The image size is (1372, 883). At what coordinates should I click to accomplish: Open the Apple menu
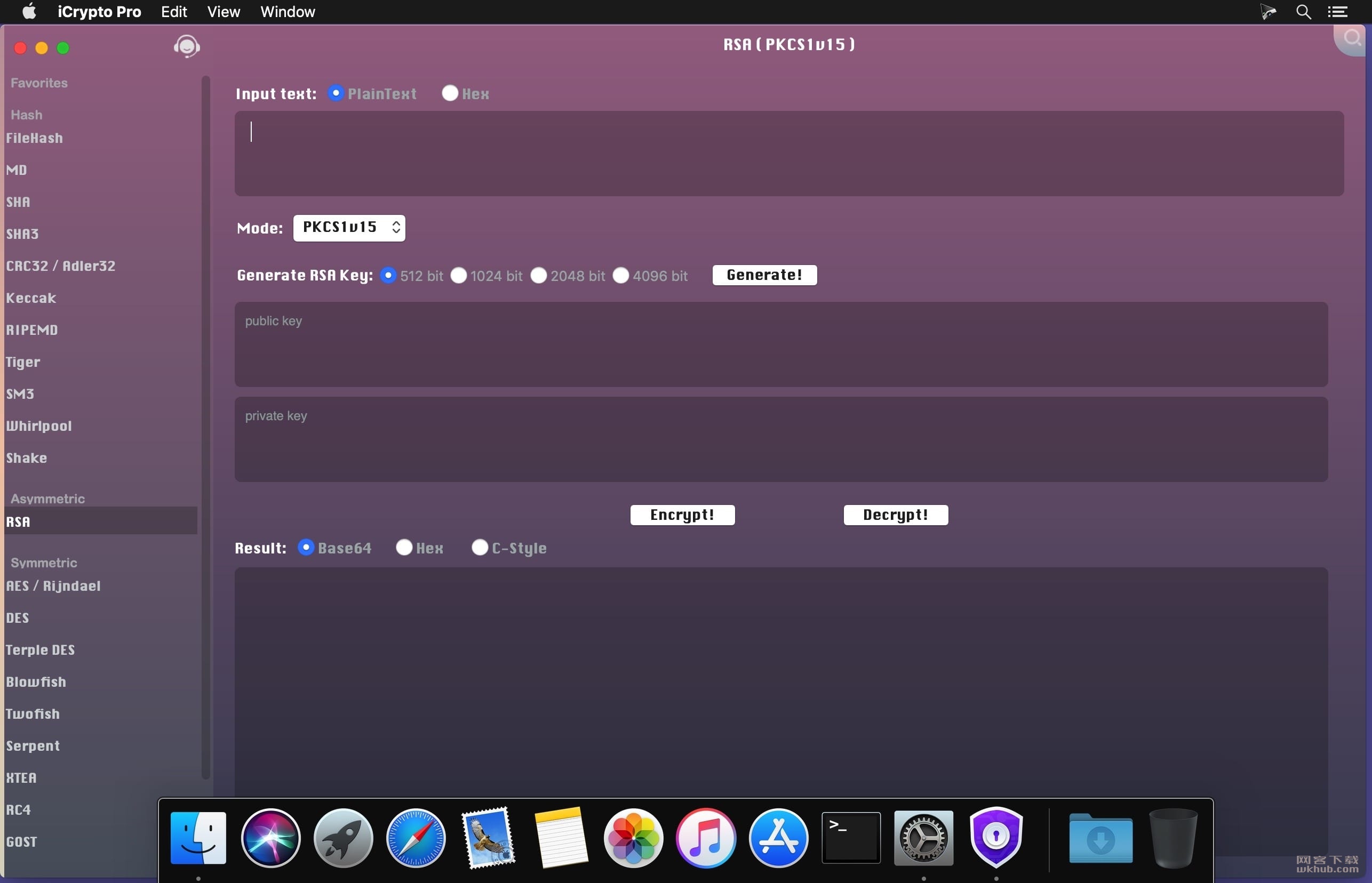click(x=29, y=12)
